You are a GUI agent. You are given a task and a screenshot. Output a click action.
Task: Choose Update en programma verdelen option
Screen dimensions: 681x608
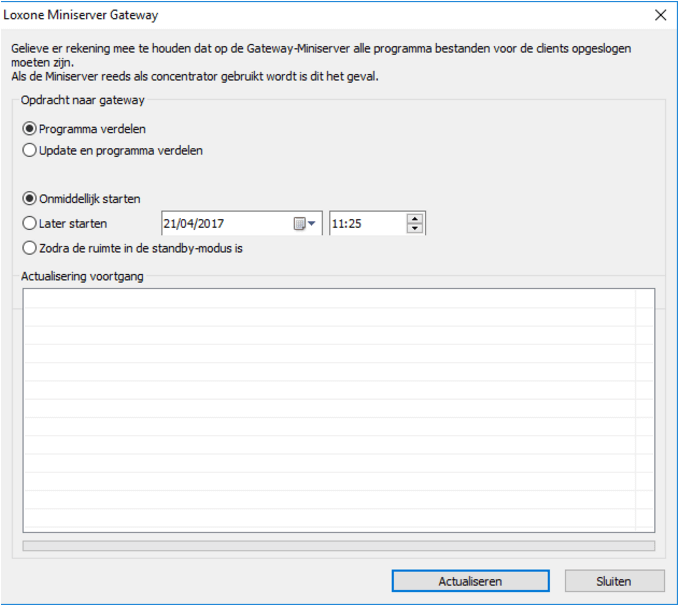pos(30,151)
